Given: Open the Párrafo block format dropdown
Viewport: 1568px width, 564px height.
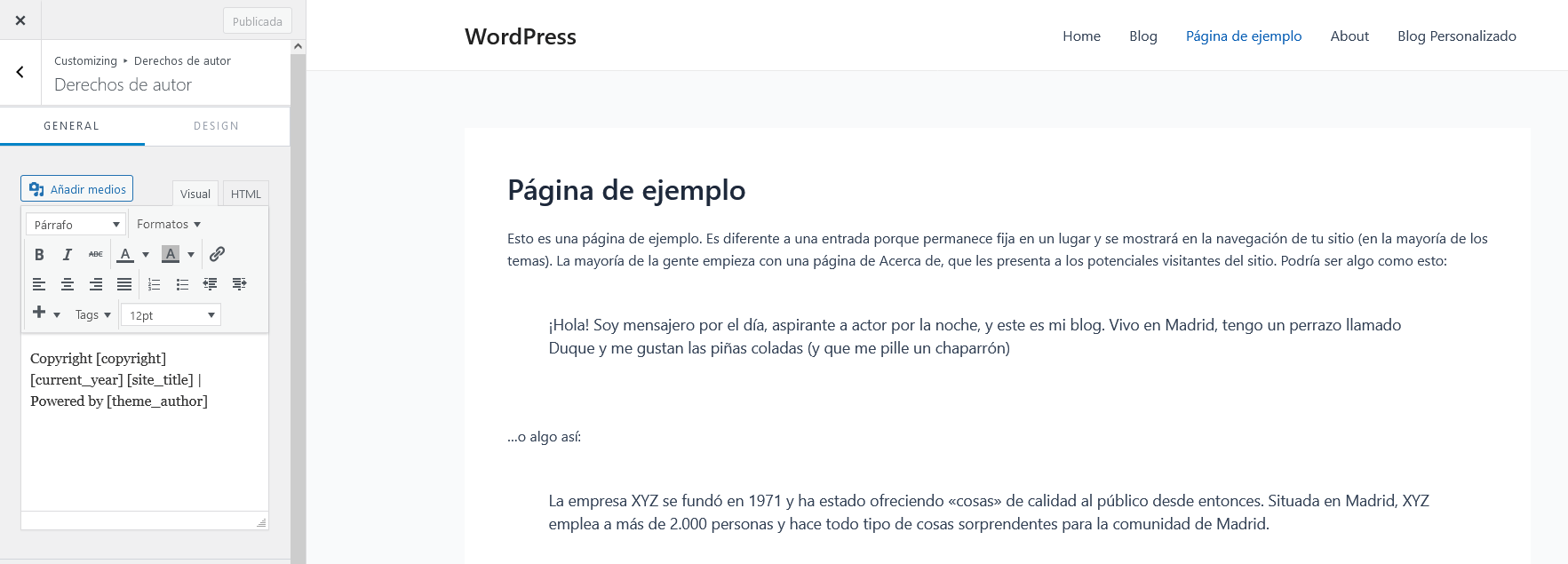Looking at the screenshot, I should tap(76, 225).
